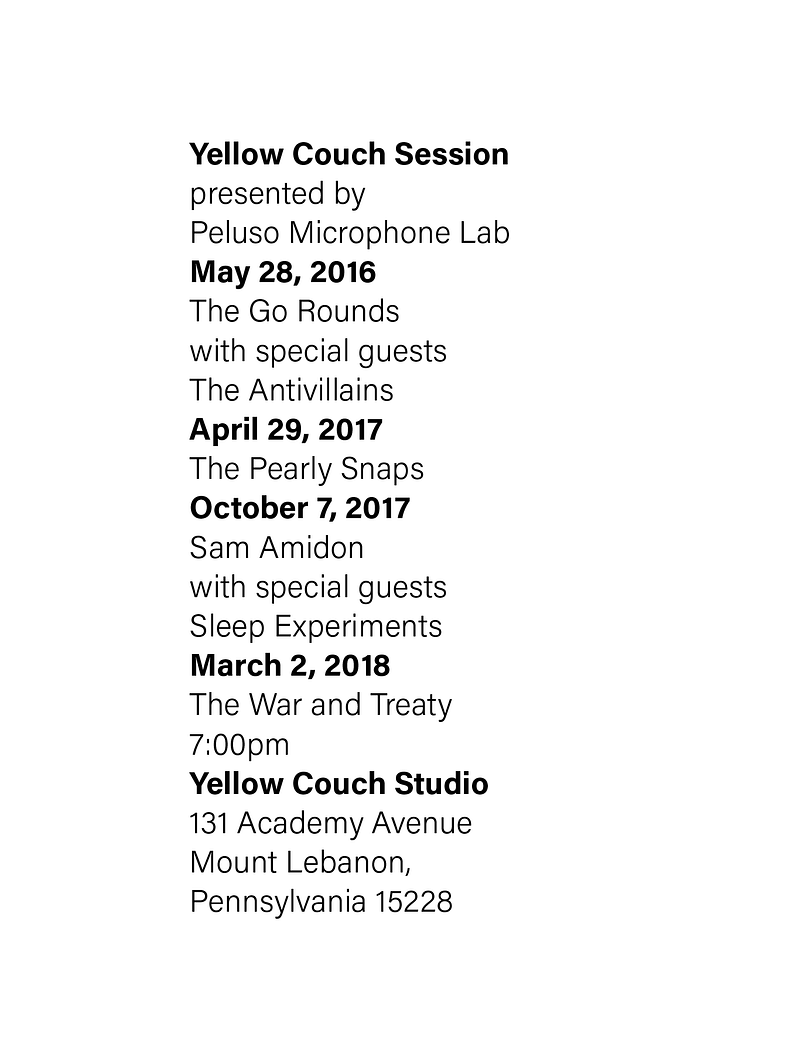Click the bold date "March 2, 2018"
800x1038 pixels.
point(290,665)
